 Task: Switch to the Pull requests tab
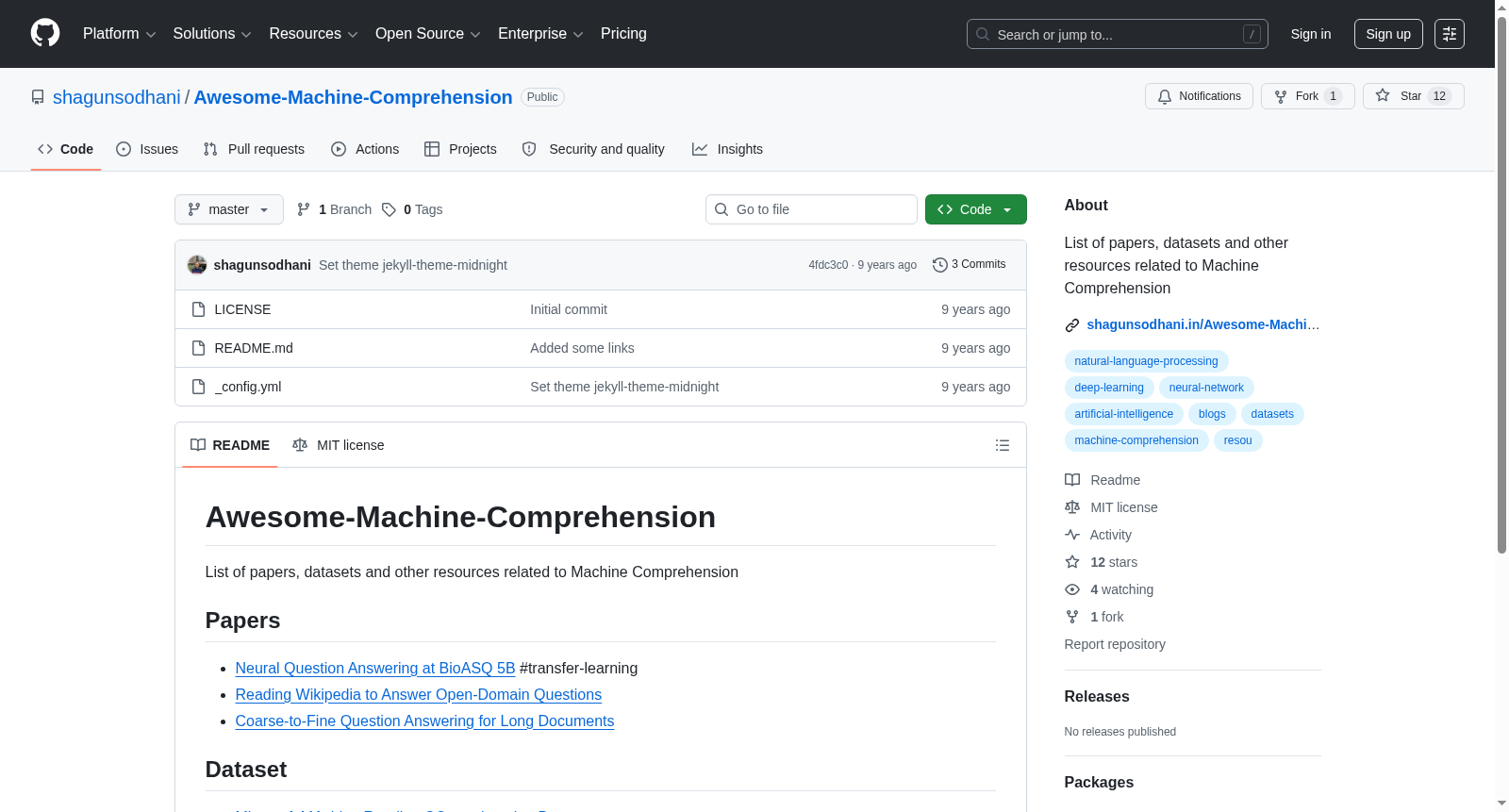[x=254, y=149]
